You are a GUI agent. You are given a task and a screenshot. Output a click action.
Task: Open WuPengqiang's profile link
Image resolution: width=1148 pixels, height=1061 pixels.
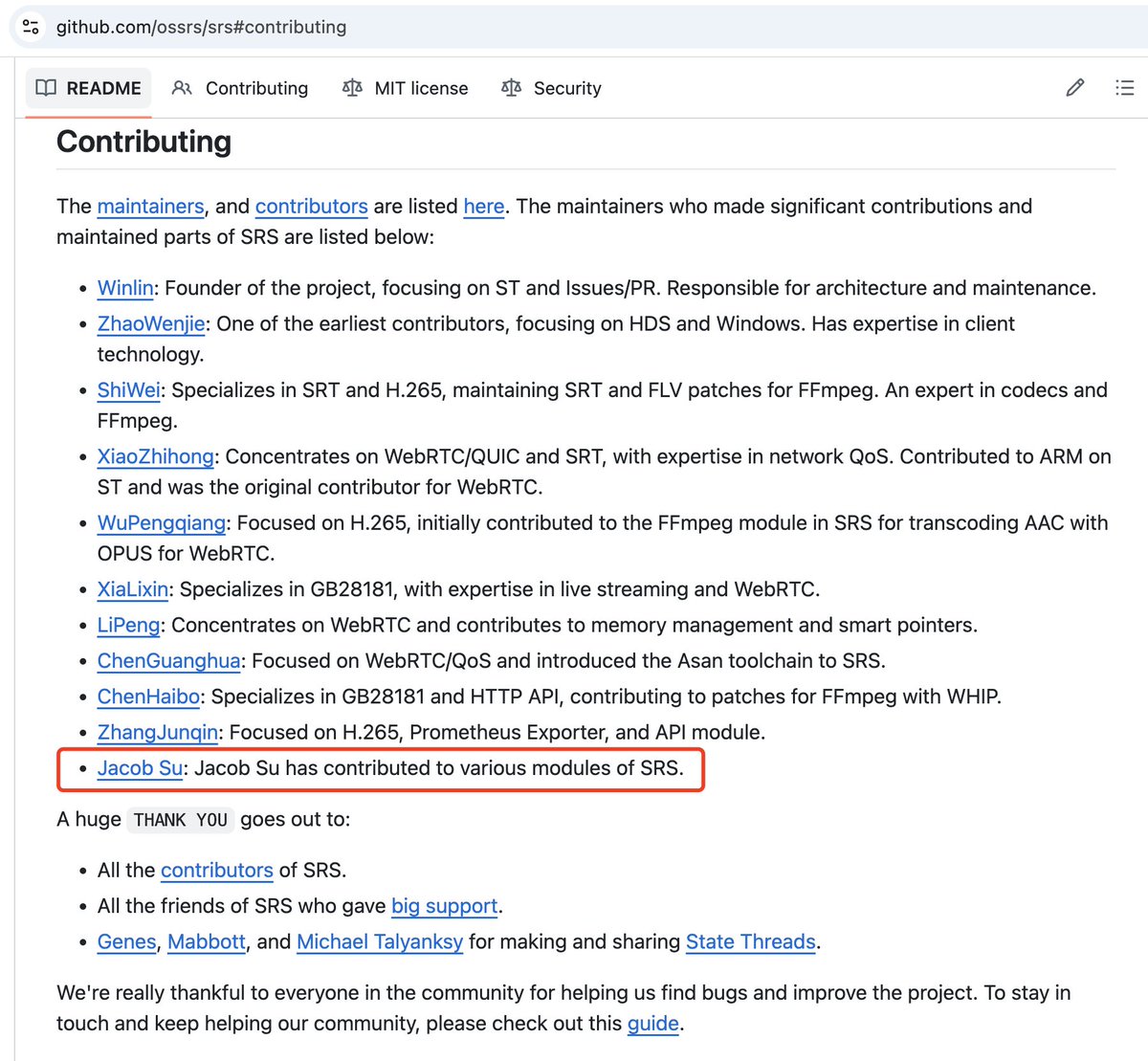[162, 523]
